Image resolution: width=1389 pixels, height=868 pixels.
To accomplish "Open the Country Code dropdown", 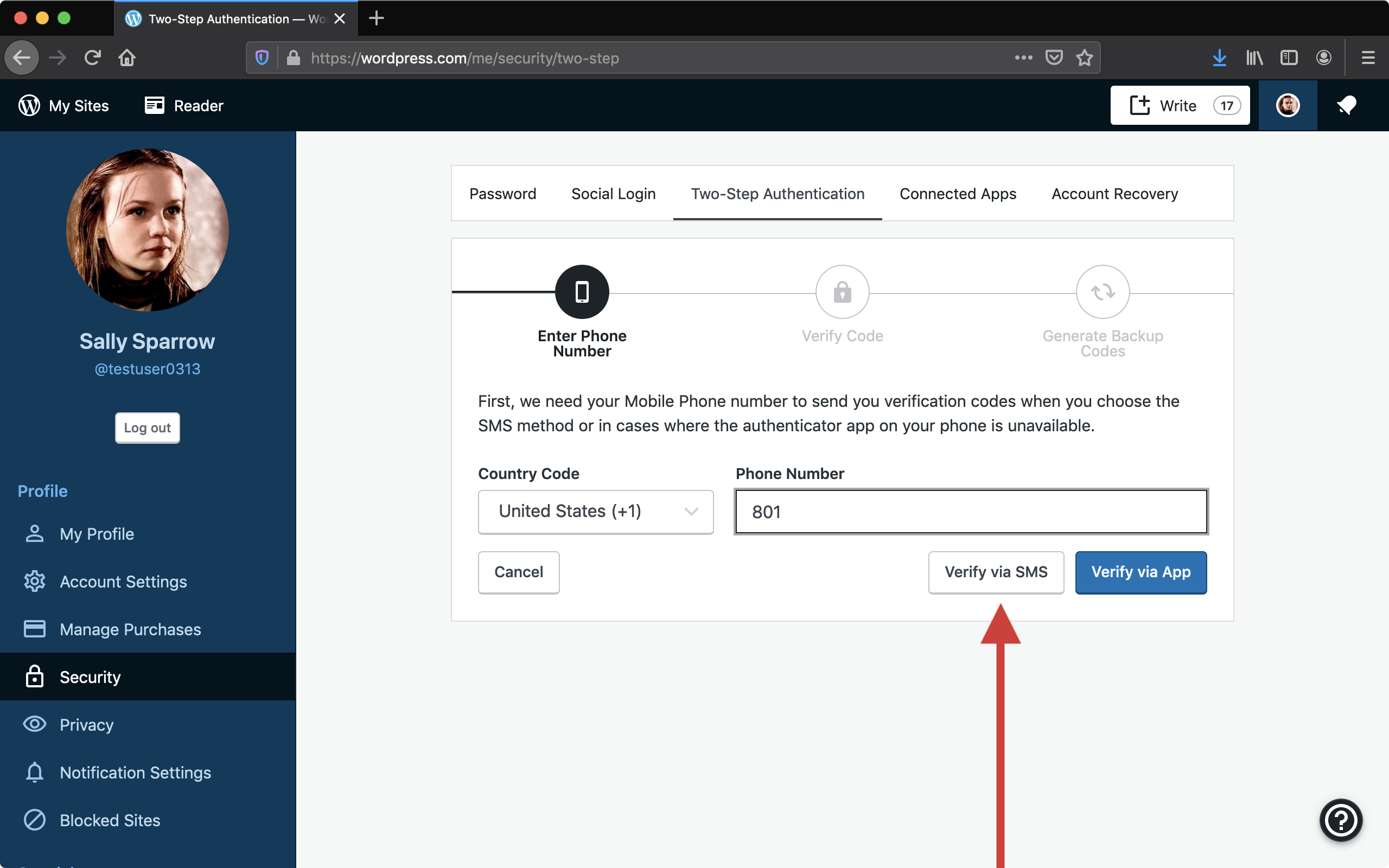I will click(x=595, y=512).
